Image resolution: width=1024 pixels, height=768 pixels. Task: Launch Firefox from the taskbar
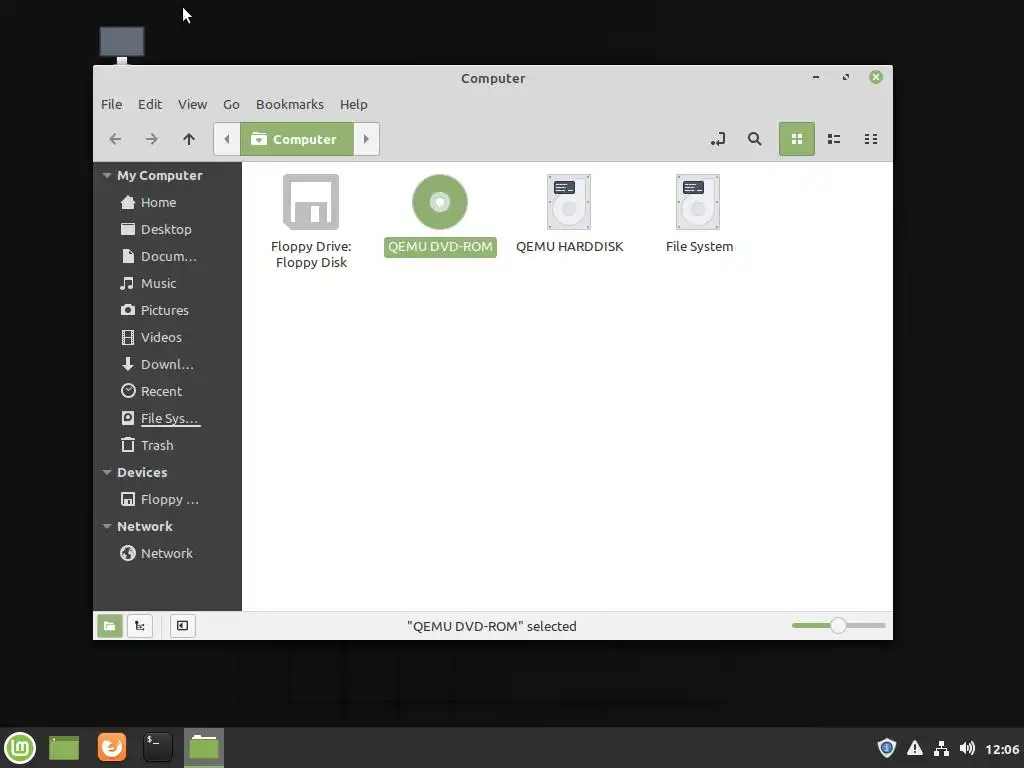[112, 747]
